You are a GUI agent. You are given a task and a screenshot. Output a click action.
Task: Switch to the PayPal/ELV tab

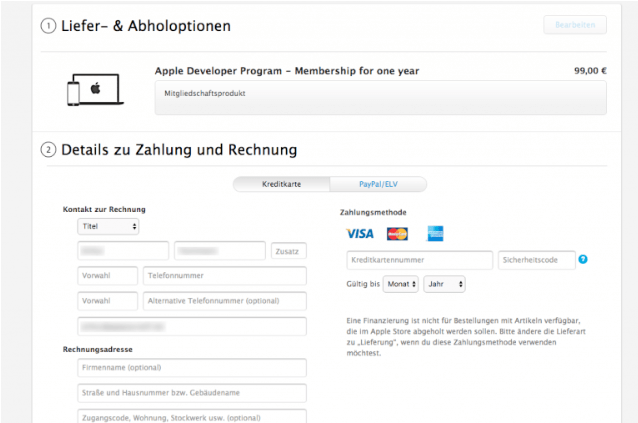click(x=378, y=184)
